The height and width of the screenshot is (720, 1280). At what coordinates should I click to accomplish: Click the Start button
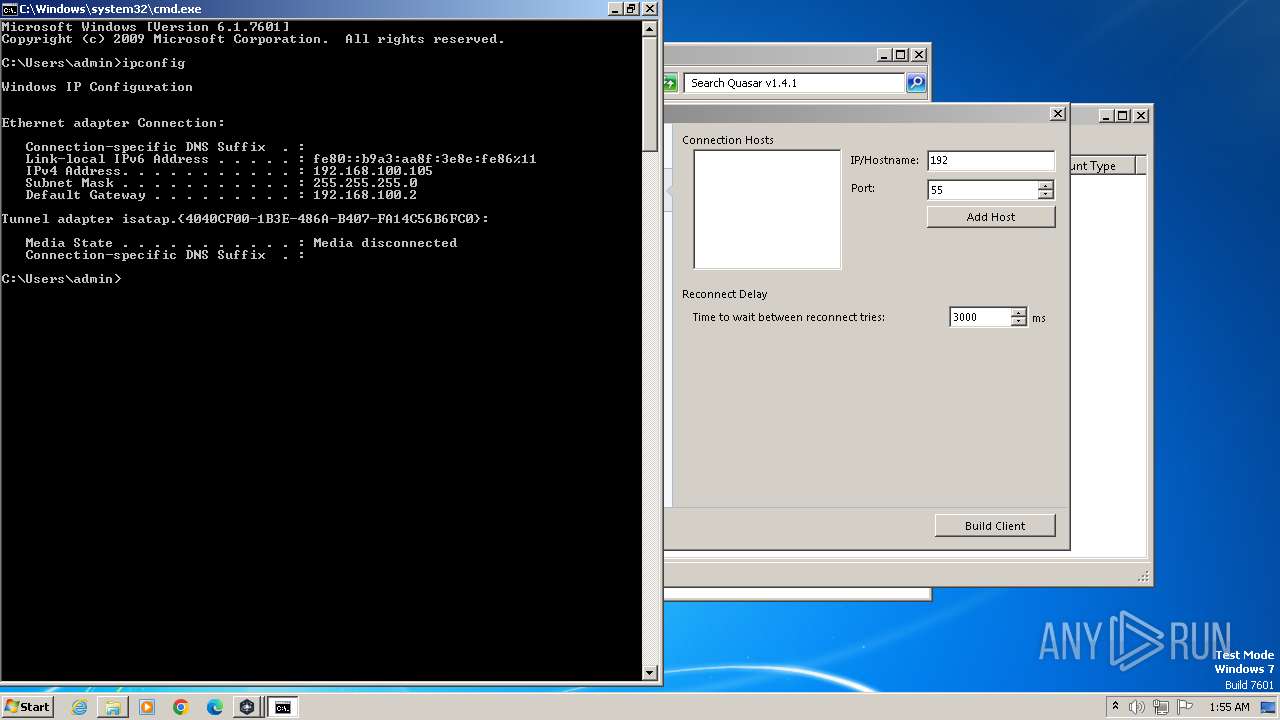coord(27,707)
